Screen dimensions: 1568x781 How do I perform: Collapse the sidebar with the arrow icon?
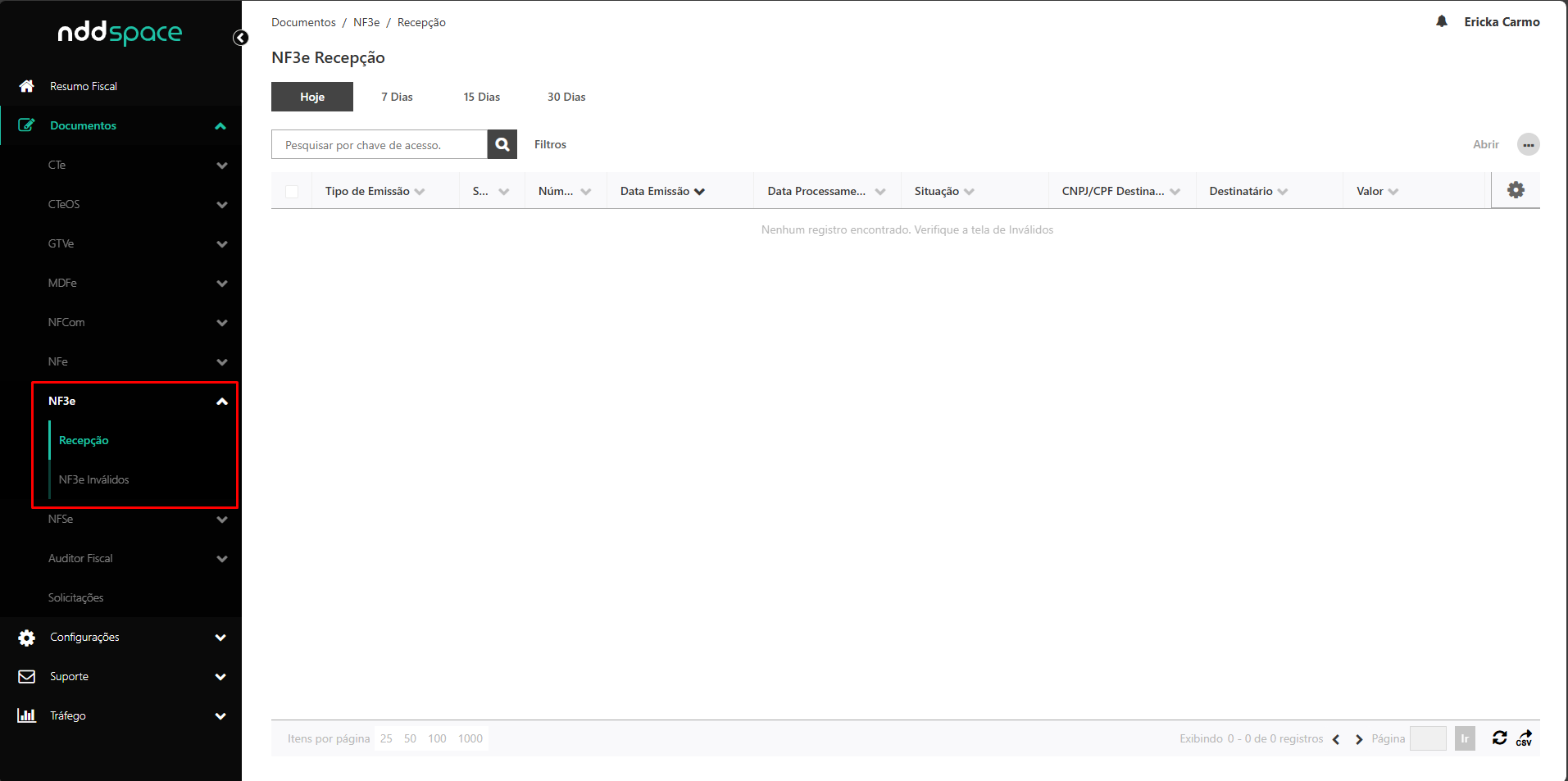tap(240, 38)
